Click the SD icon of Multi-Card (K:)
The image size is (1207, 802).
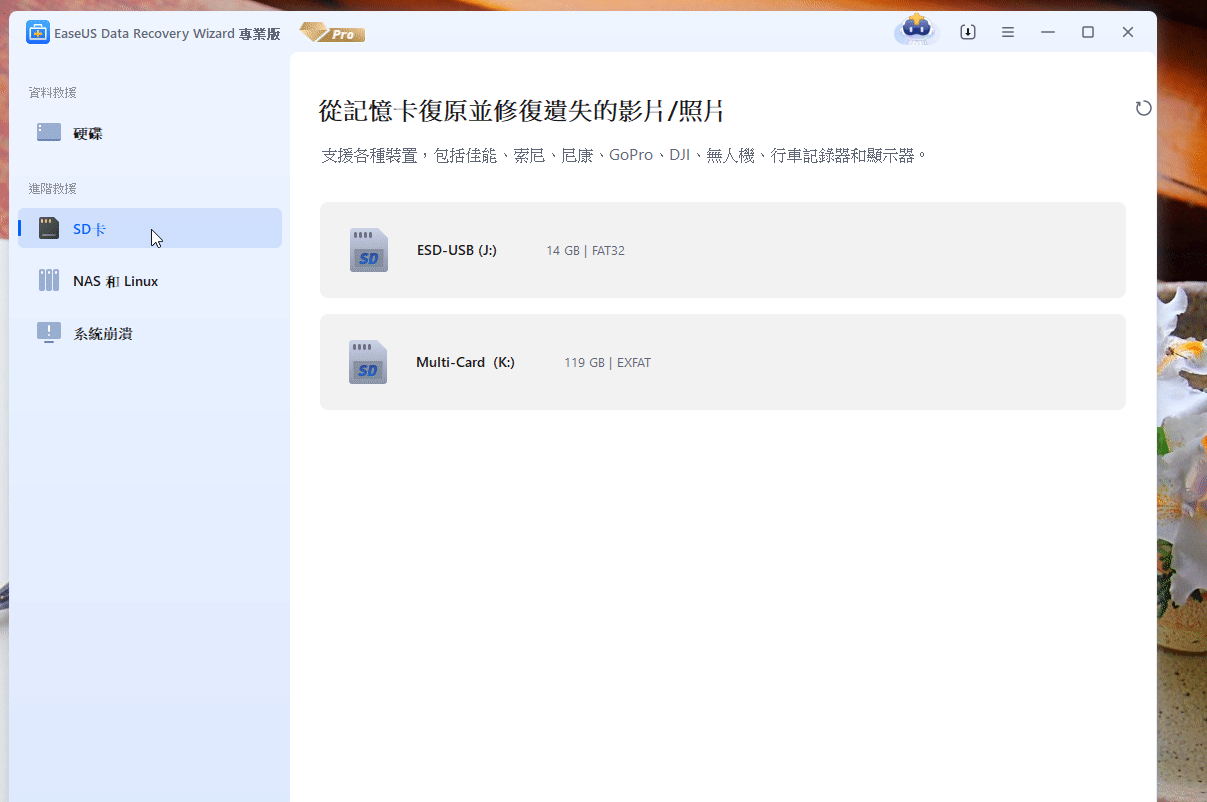[368, 362]
